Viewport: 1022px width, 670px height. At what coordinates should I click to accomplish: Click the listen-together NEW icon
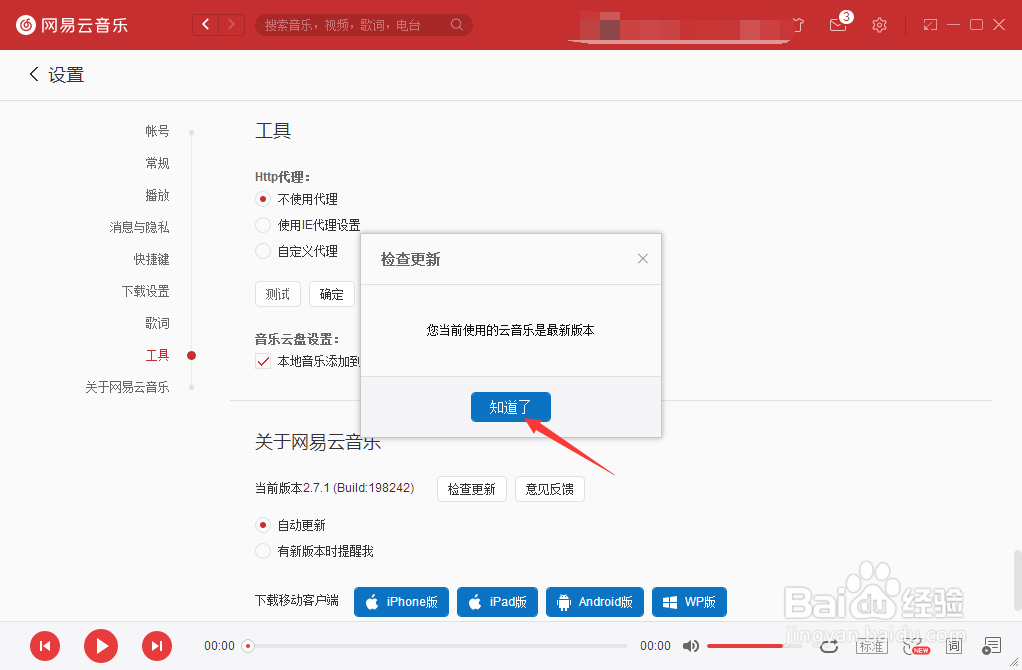point(915,646)
